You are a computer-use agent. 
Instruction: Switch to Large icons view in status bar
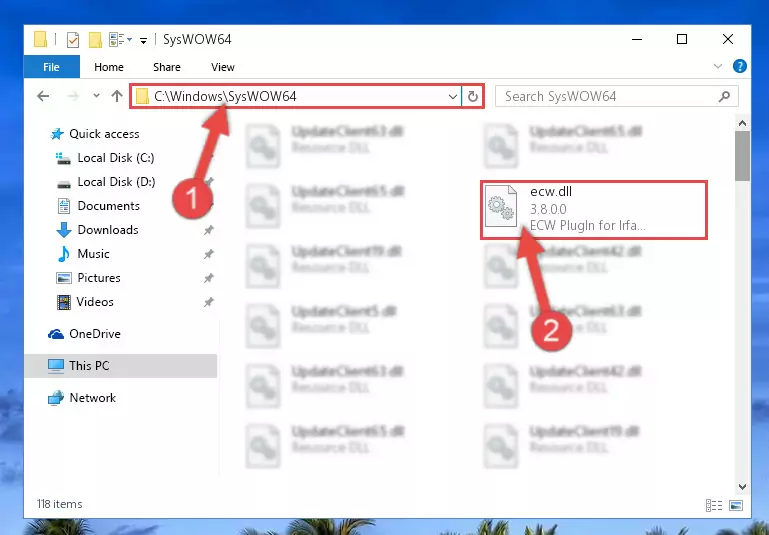tap(736, 505)
